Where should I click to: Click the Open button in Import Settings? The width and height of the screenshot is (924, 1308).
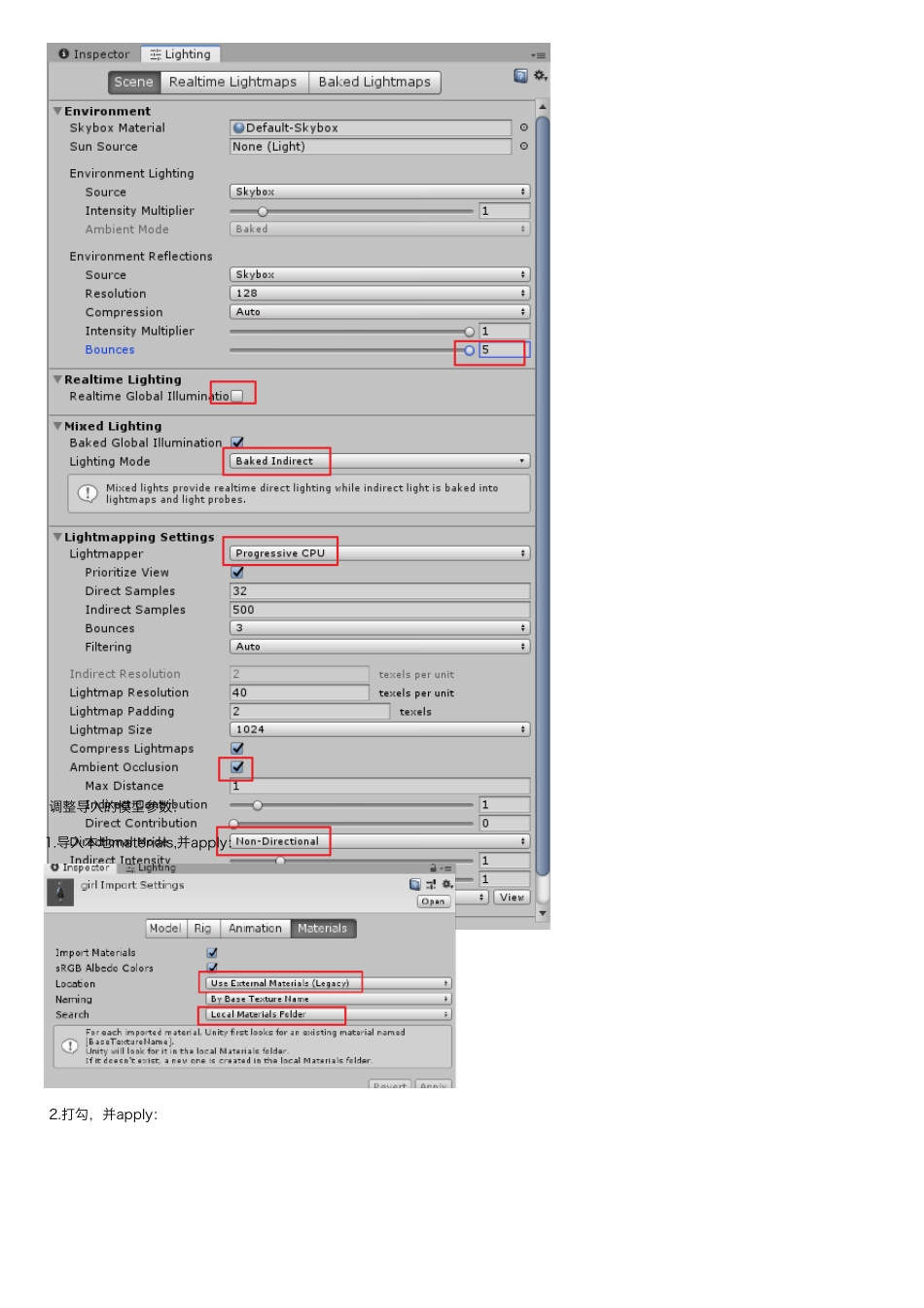click(x=433, y=901)
